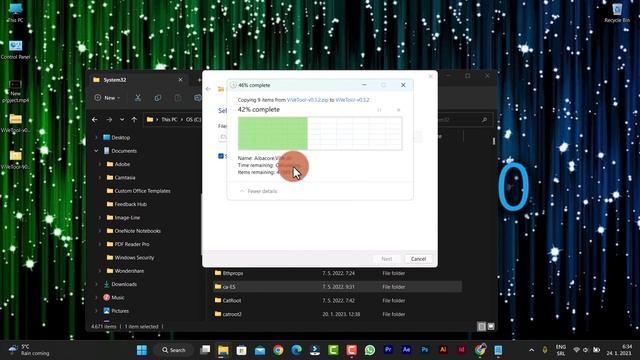Switch Explorer to details view icon

(482, 326)
